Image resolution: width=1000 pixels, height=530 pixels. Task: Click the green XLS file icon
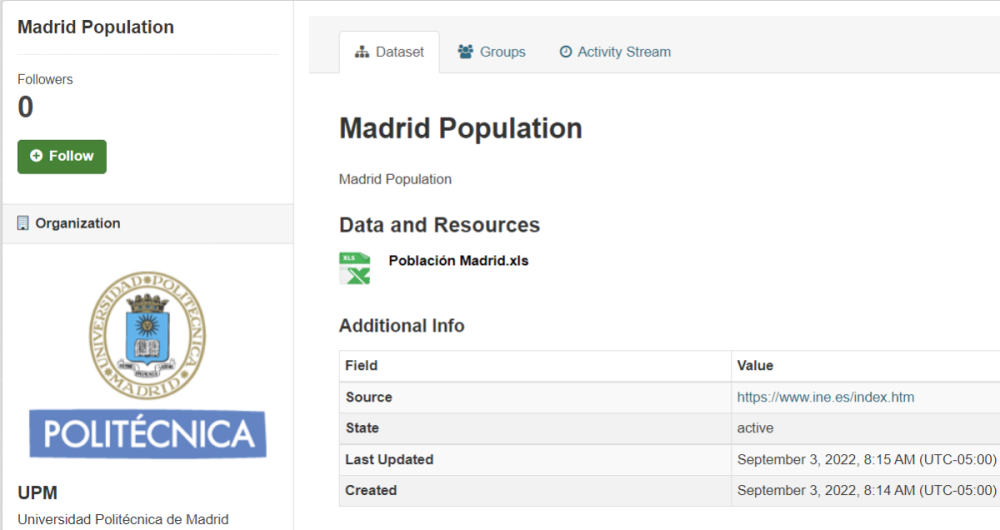point(354,268)
